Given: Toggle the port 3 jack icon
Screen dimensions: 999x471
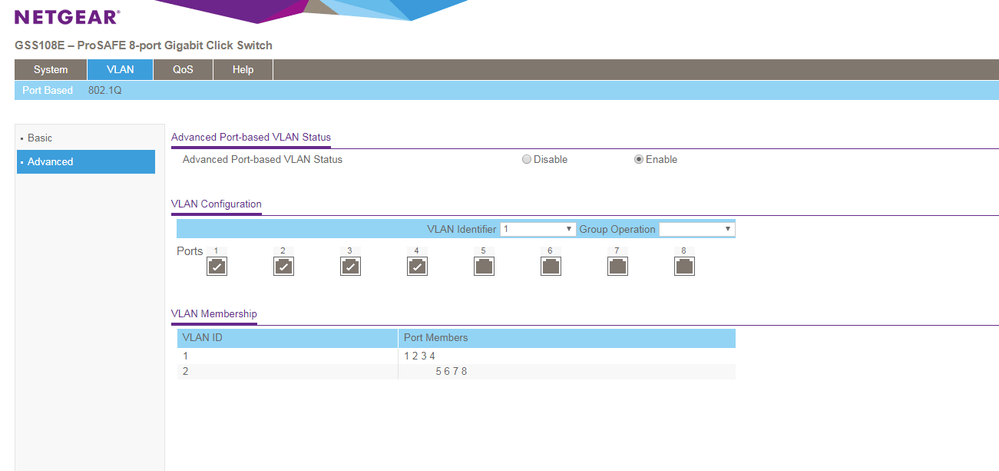Looking at the screenshot, I should 350,266.
